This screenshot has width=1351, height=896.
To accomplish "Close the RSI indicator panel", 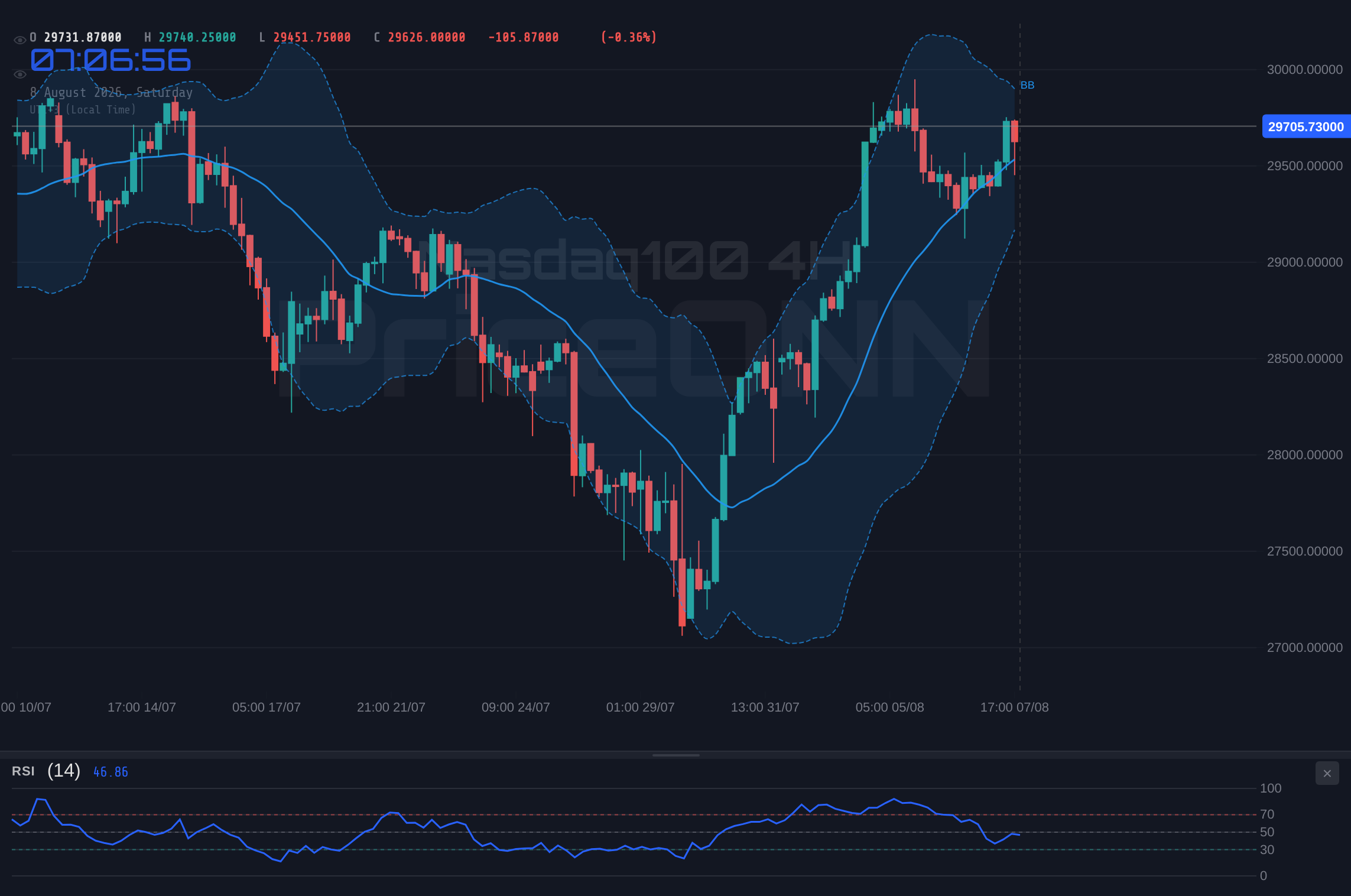I will click(x=1327, y=773).
